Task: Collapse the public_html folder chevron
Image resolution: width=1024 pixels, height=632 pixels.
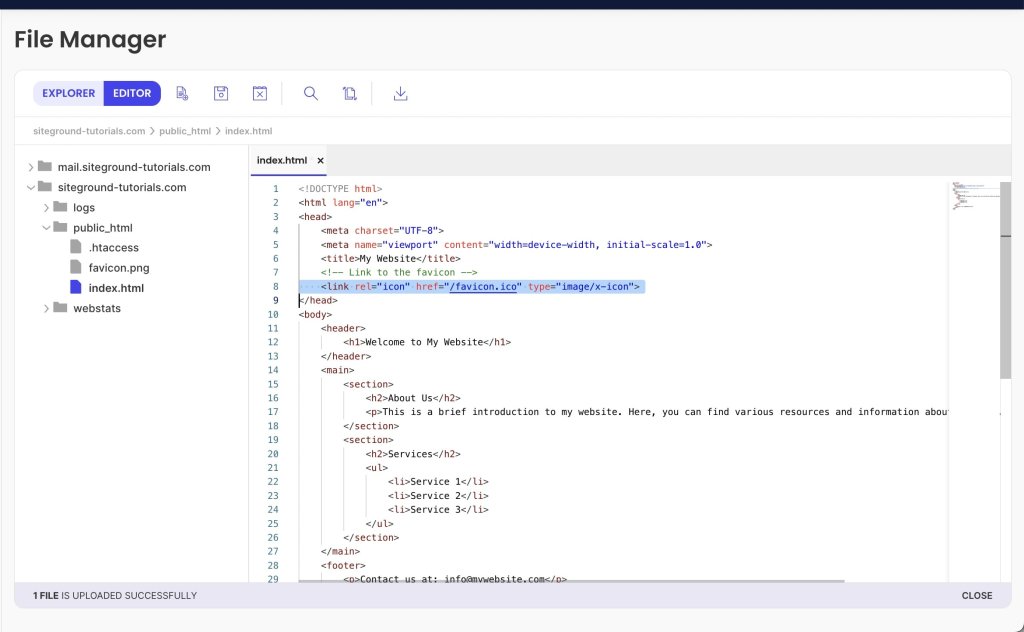Action: 46,228
